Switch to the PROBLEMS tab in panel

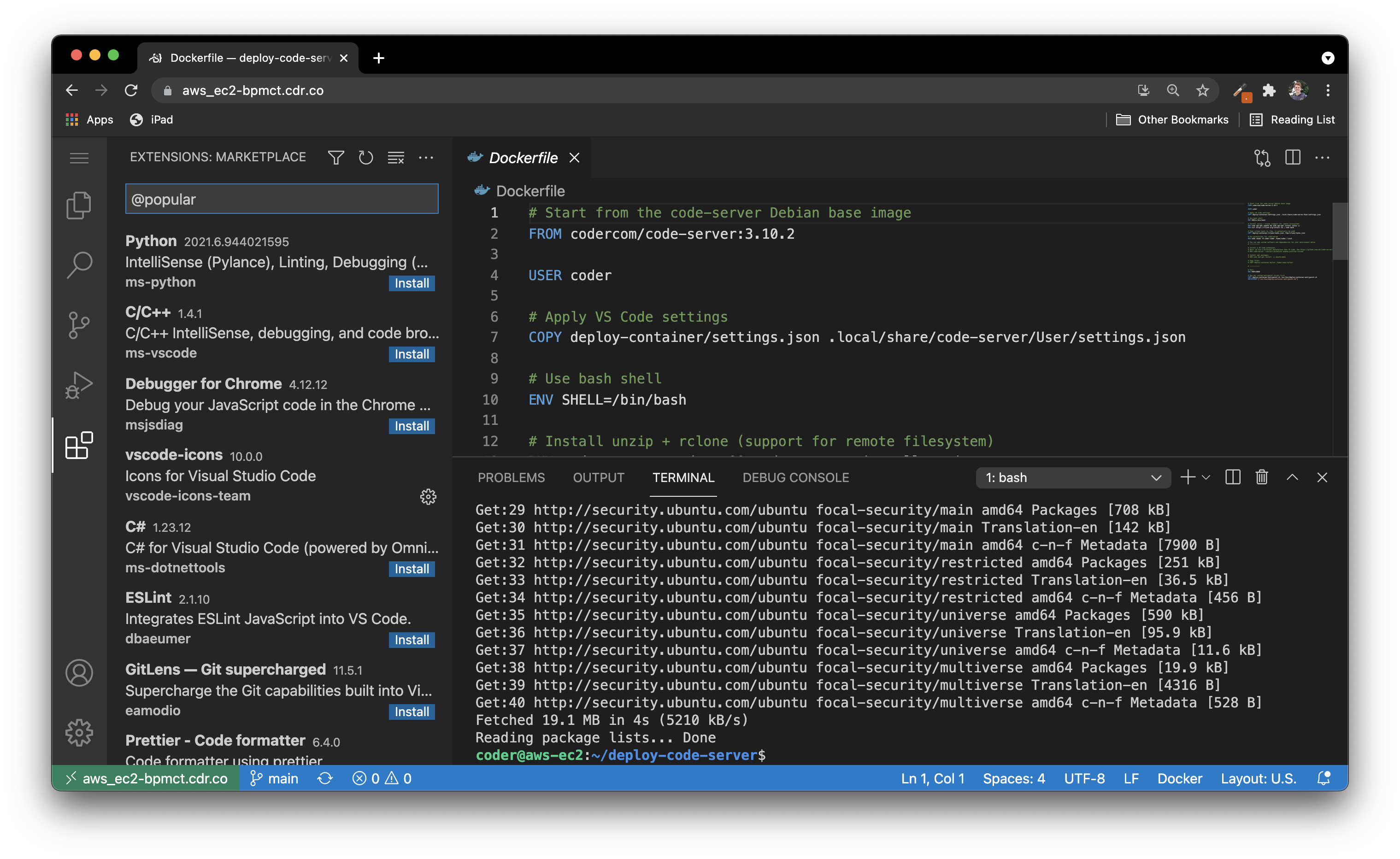[511, 476]
